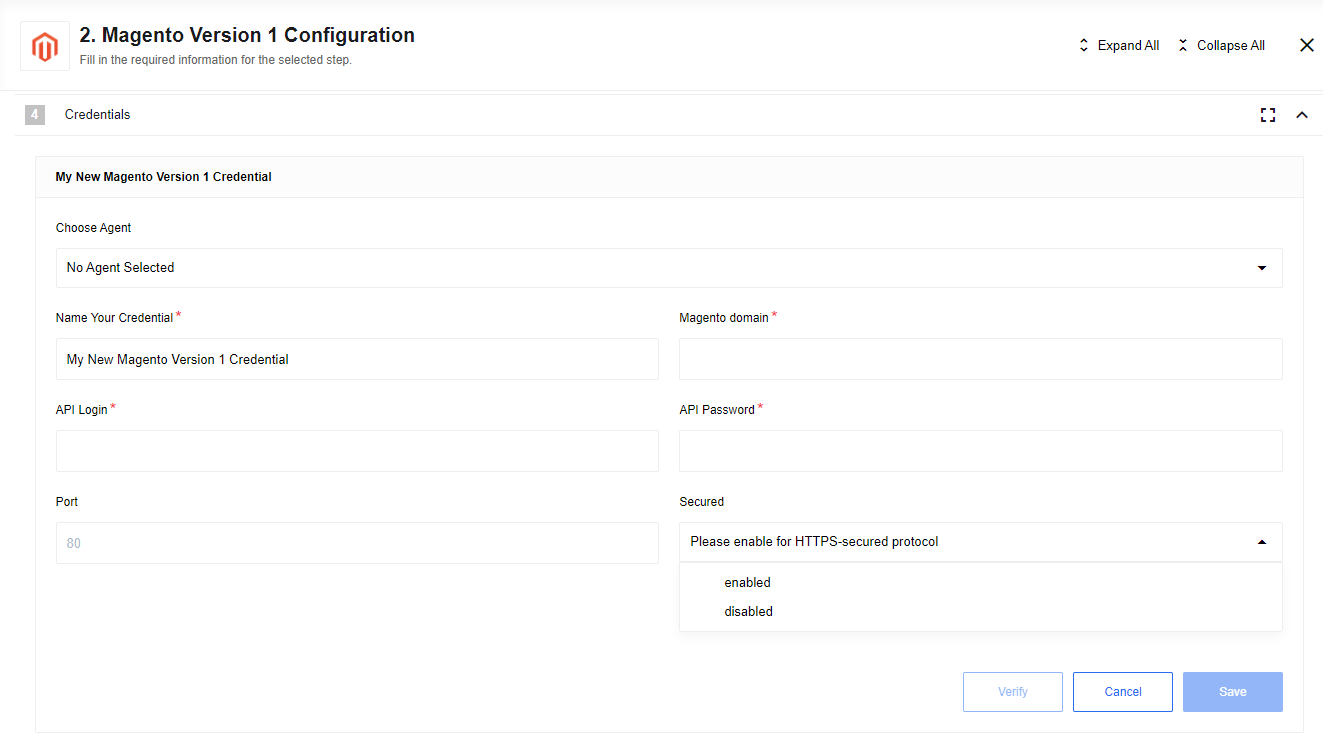Focus the Magento domain input
Screen dimensions: 1323x747
[980, 359]
